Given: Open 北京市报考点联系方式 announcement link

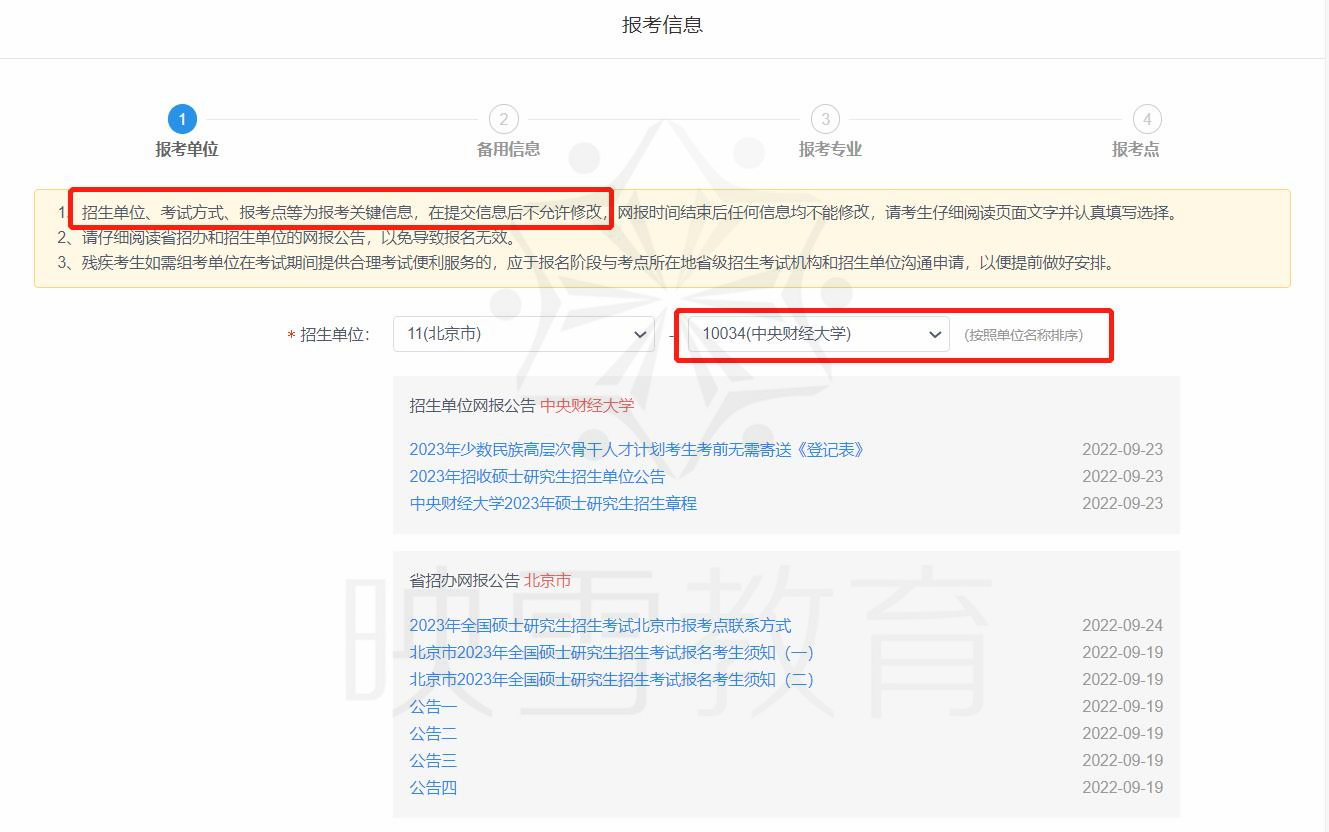Looking at the screenshot, I should (x=600, y=626).
